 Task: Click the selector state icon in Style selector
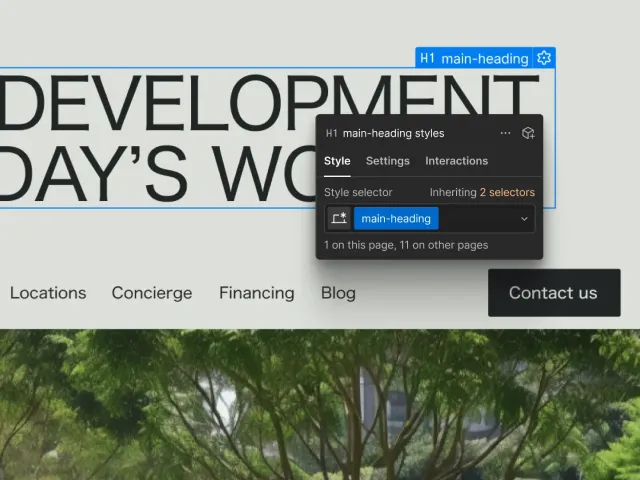tap(339, 219)
